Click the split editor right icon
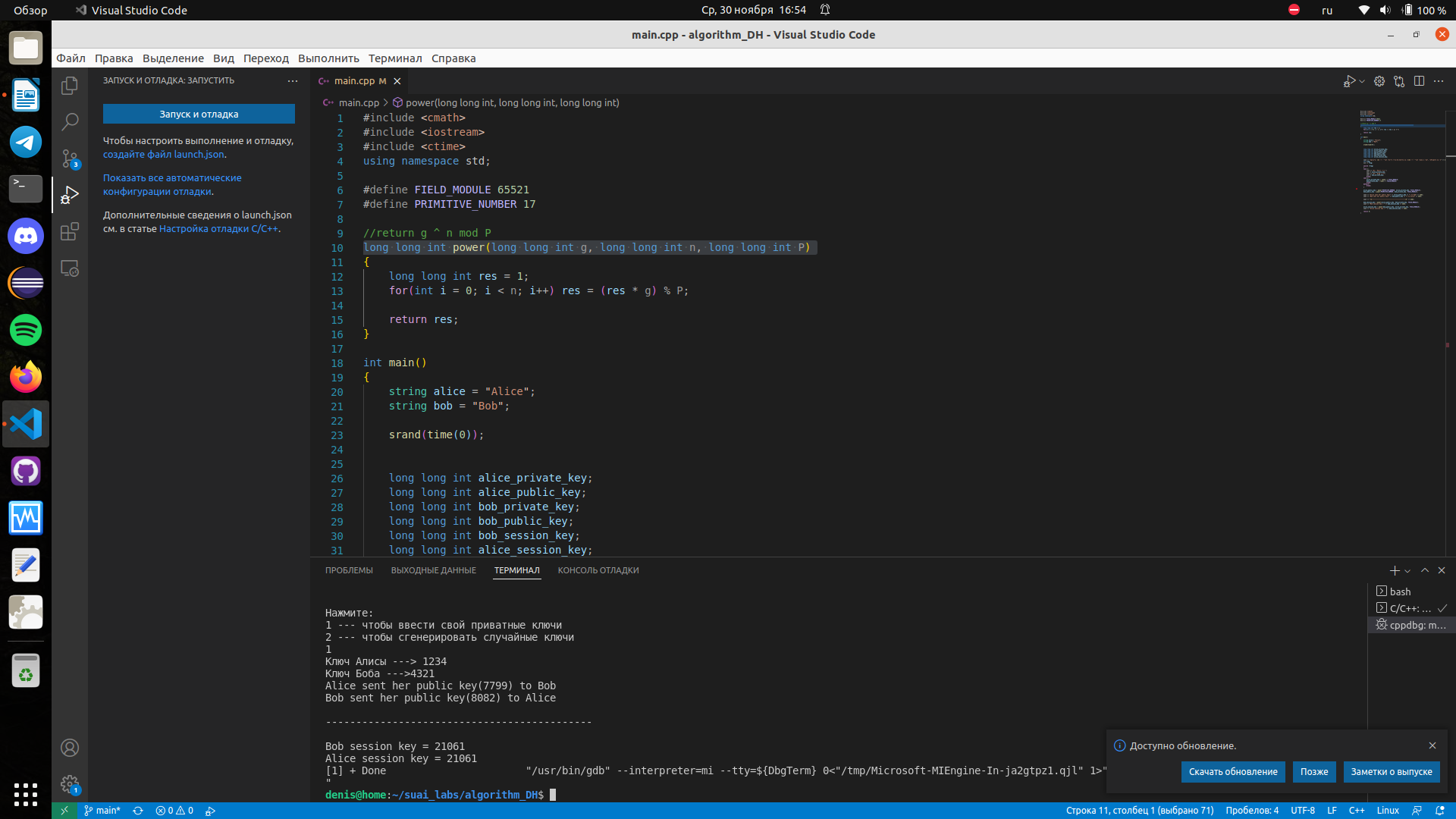The height and width of the screenshot is (819, 1456). click(x=1419, y=81)
